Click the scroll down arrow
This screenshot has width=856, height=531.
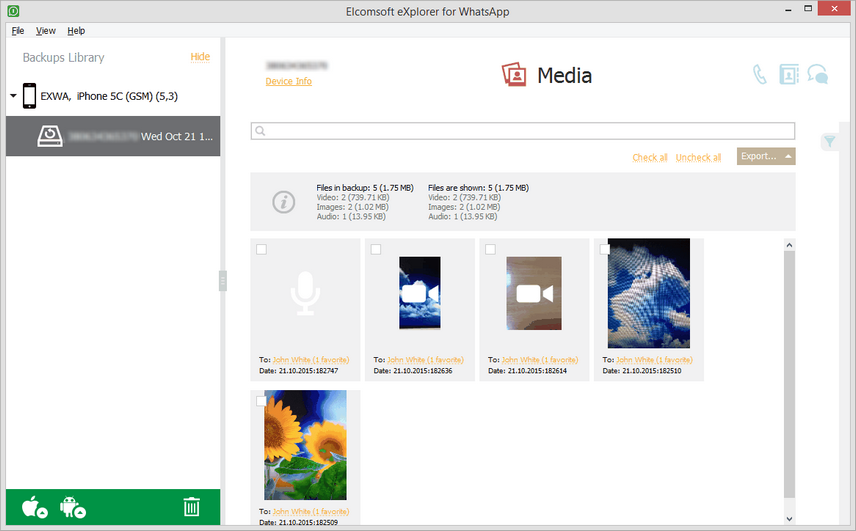[789, 519]
